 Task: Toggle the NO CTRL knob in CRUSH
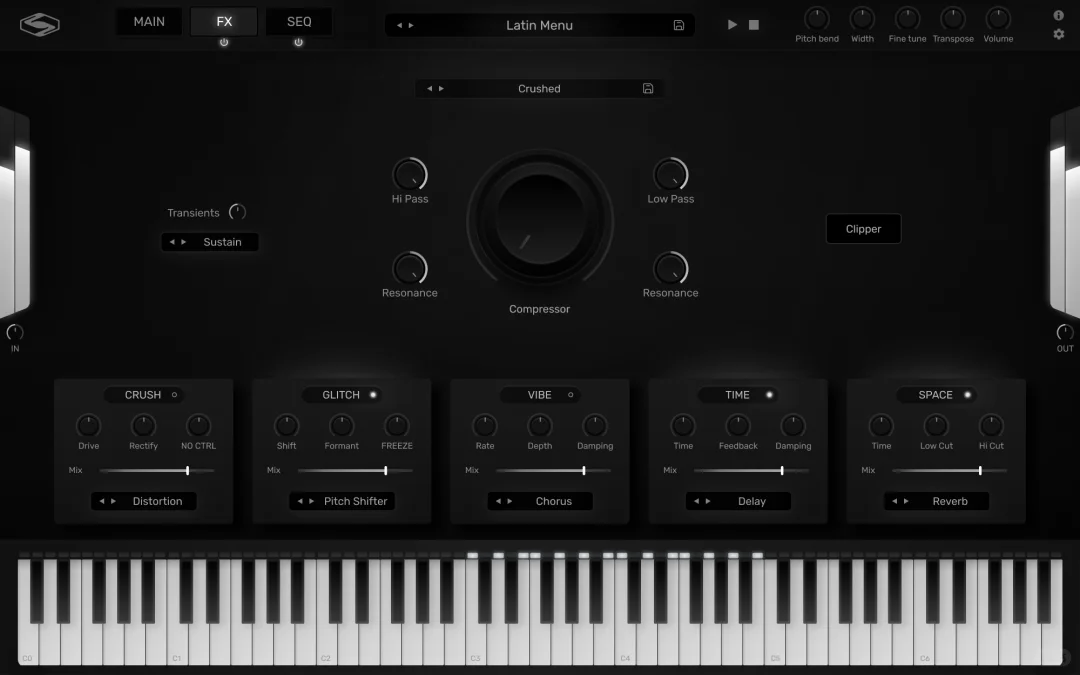click(x=198, y=426)
